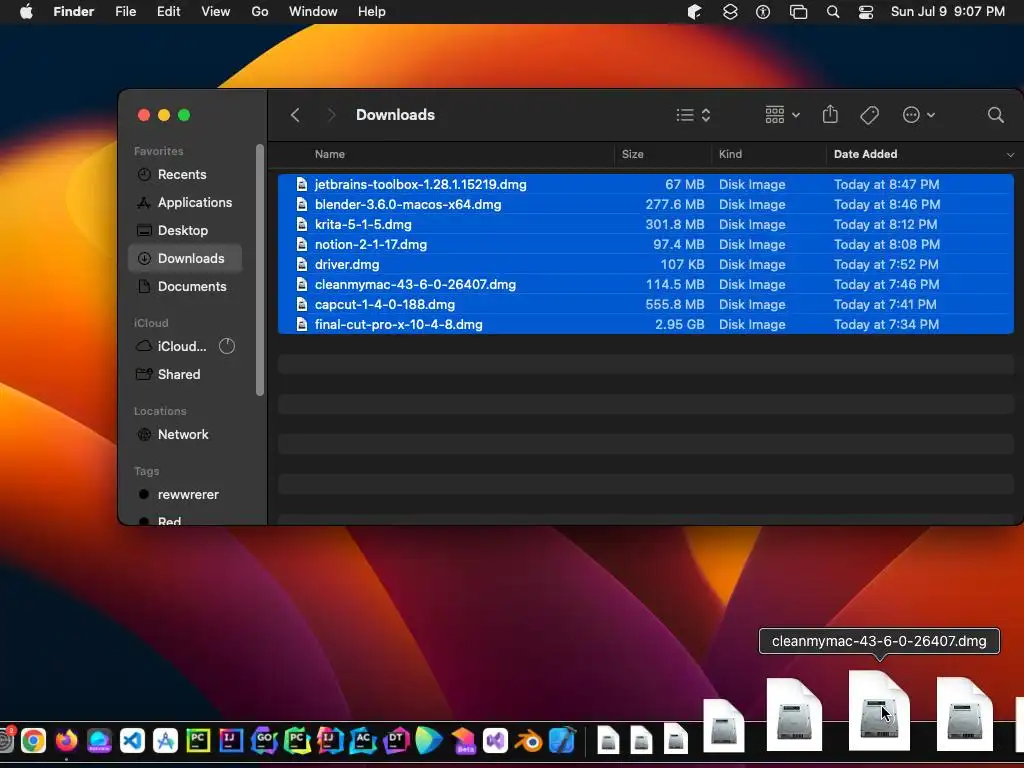The height and width of the screenshot is (768, 1024).
Task: Open the Share button in Finder toolbar
Action: coord(830,114)
